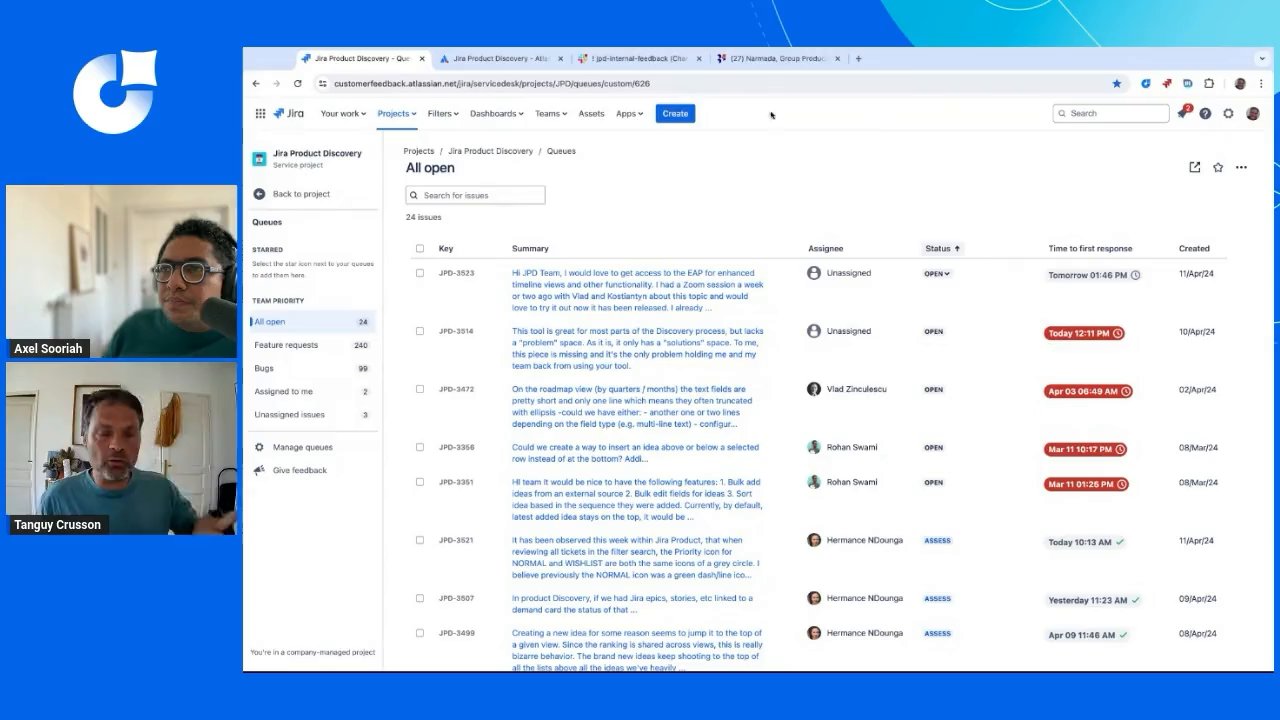Check the box for JPD-3507
The image size is (1280, 720).
(x=419, y=598)
